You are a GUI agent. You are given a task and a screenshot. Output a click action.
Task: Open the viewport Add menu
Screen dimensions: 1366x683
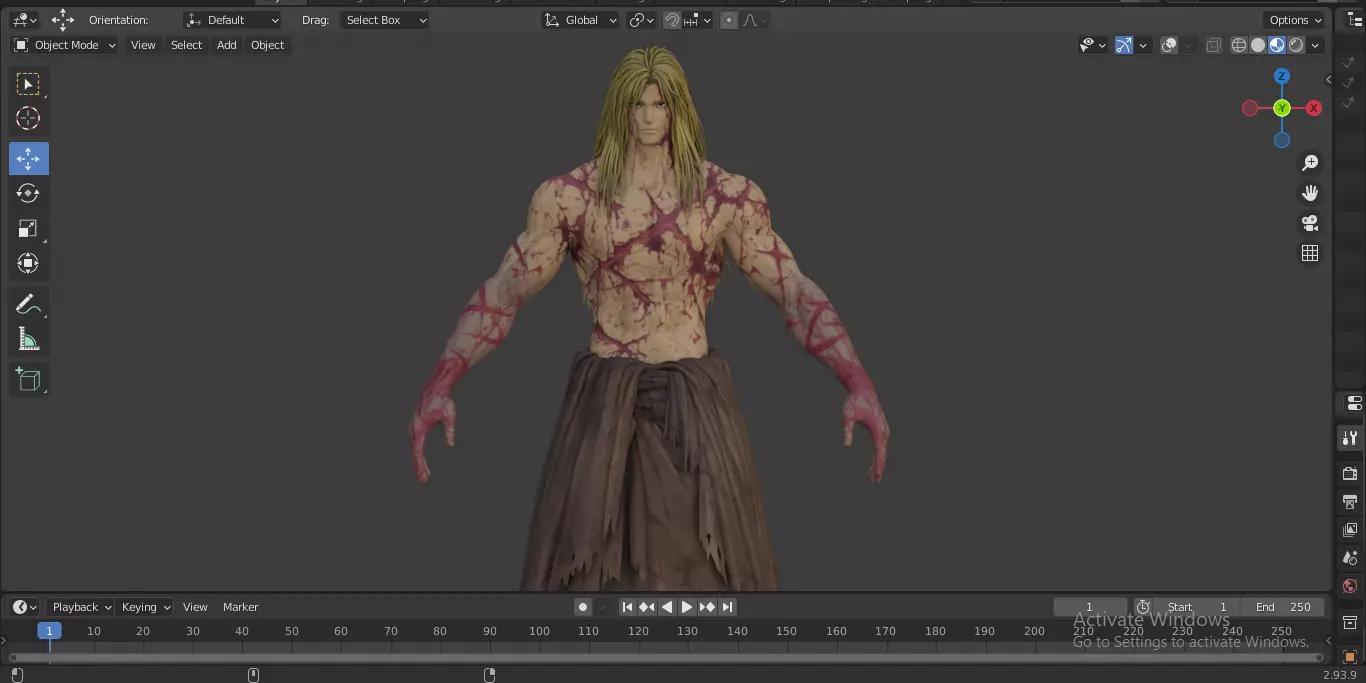[227, 45]
